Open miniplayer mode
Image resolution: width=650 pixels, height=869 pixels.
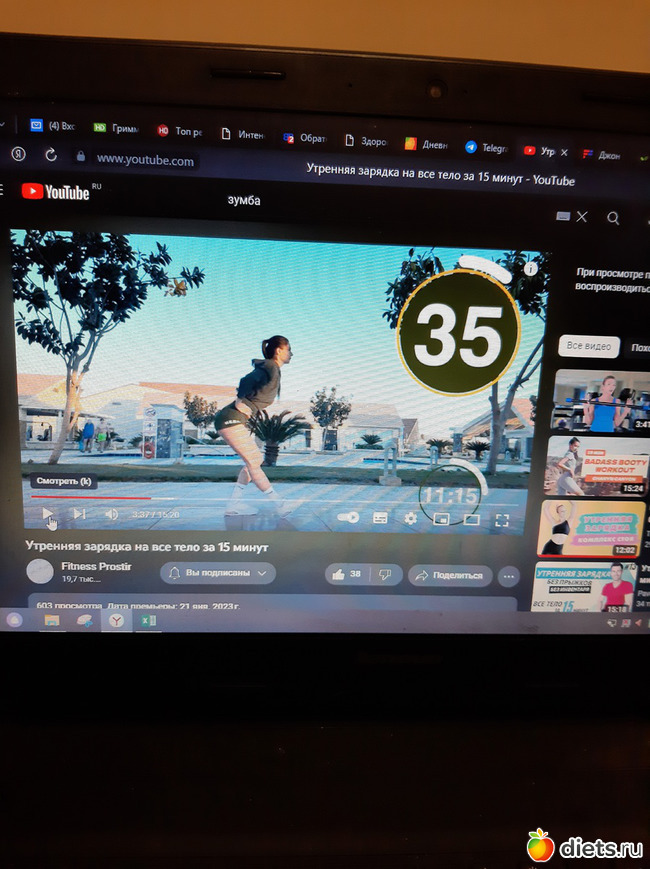click(x=441, y=519)
